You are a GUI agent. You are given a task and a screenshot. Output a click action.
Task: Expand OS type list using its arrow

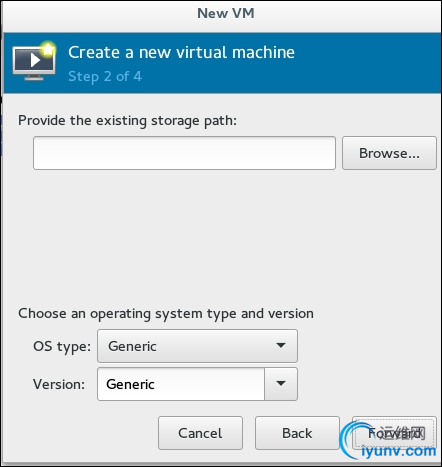click(x=281, y=345)
